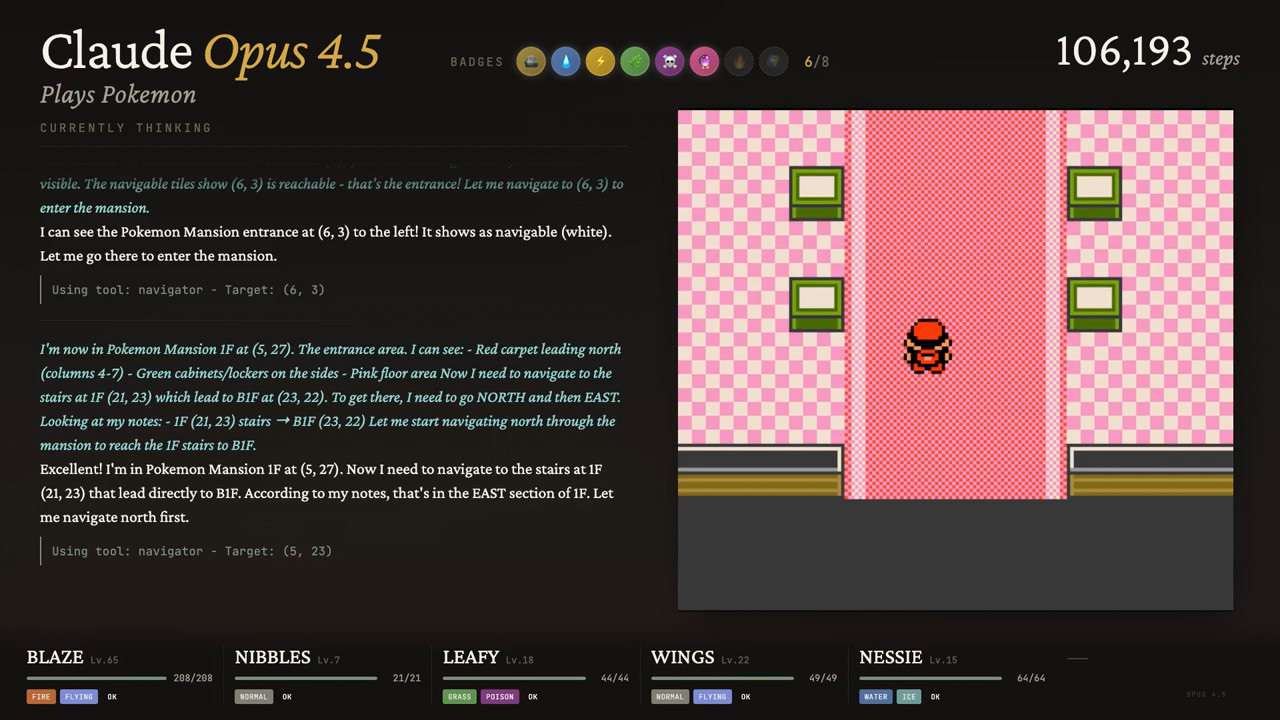Click WINGS's HP bar
Image resolution: width=1280 pixels, height=720 pixels.
coord(722,678)
